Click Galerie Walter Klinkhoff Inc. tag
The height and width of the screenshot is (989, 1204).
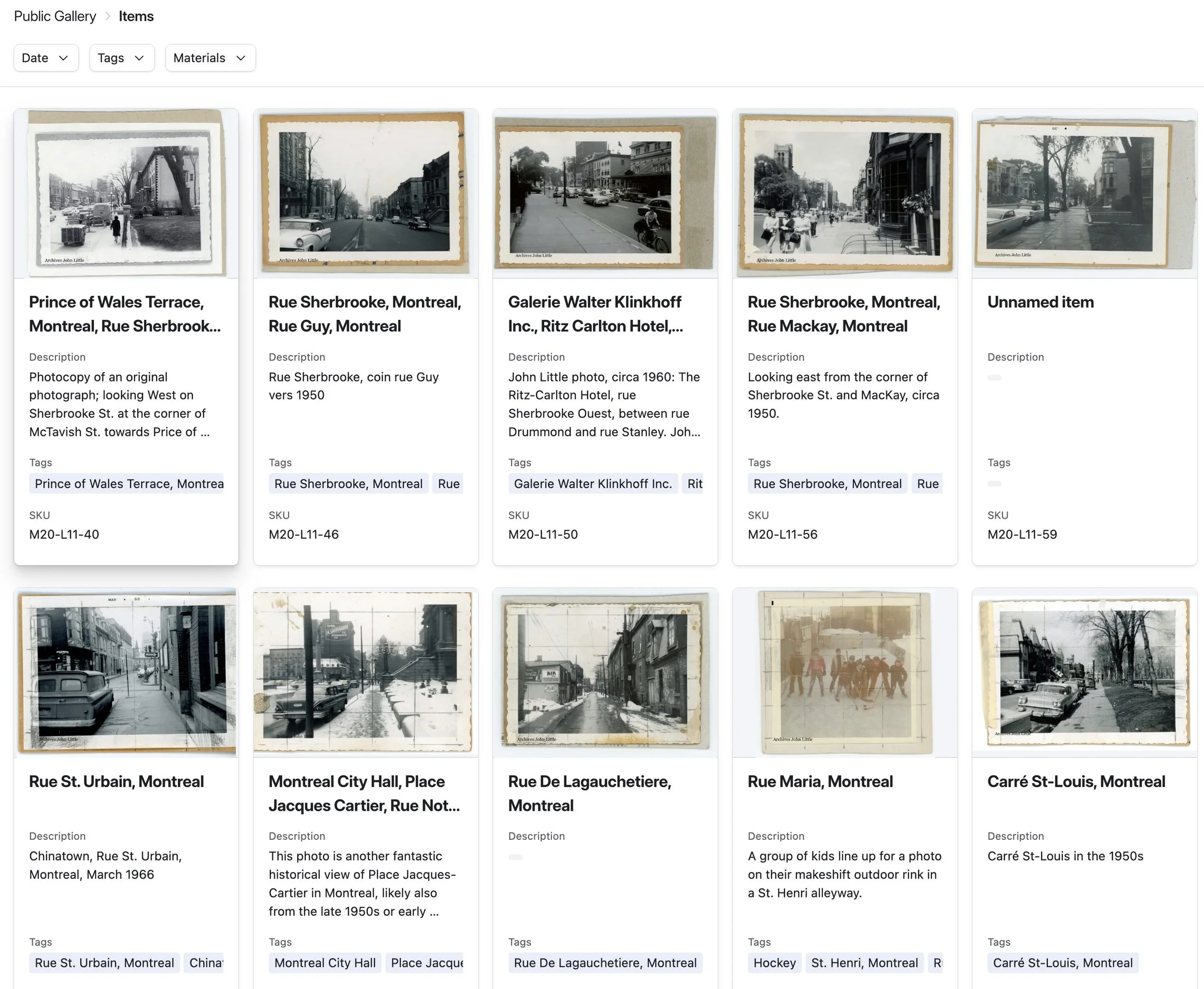[592, 484]
